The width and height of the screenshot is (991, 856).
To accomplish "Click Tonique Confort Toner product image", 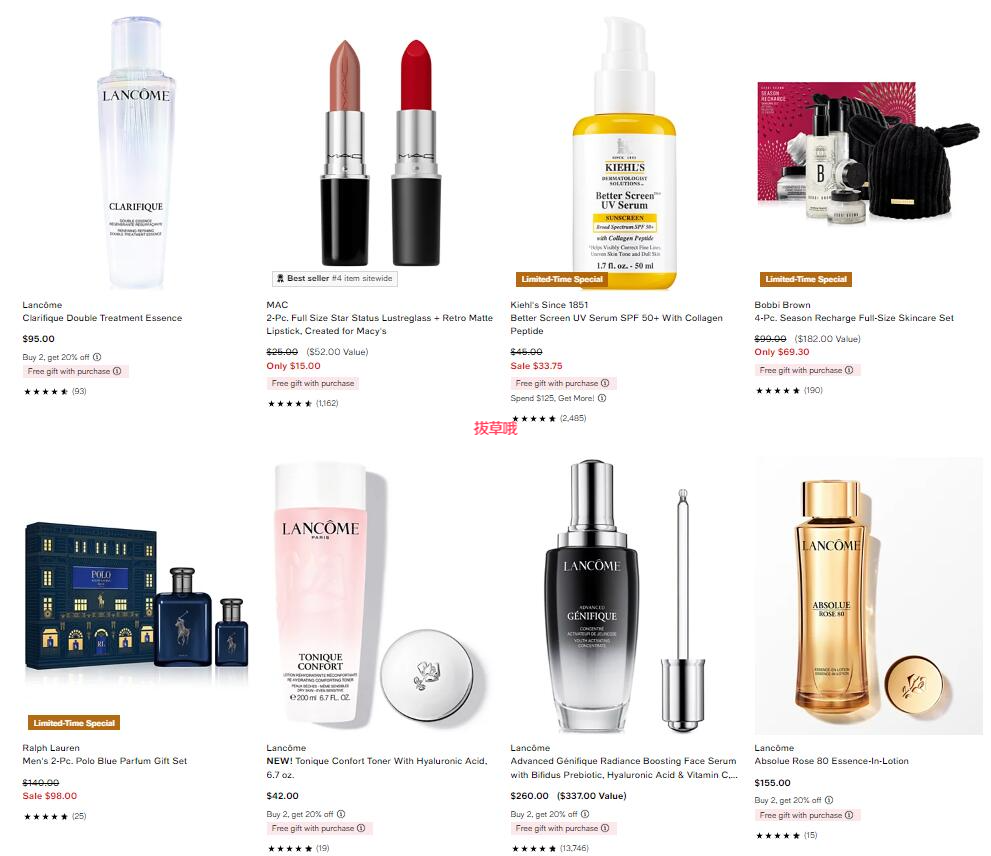I will (x=377, y=594).
